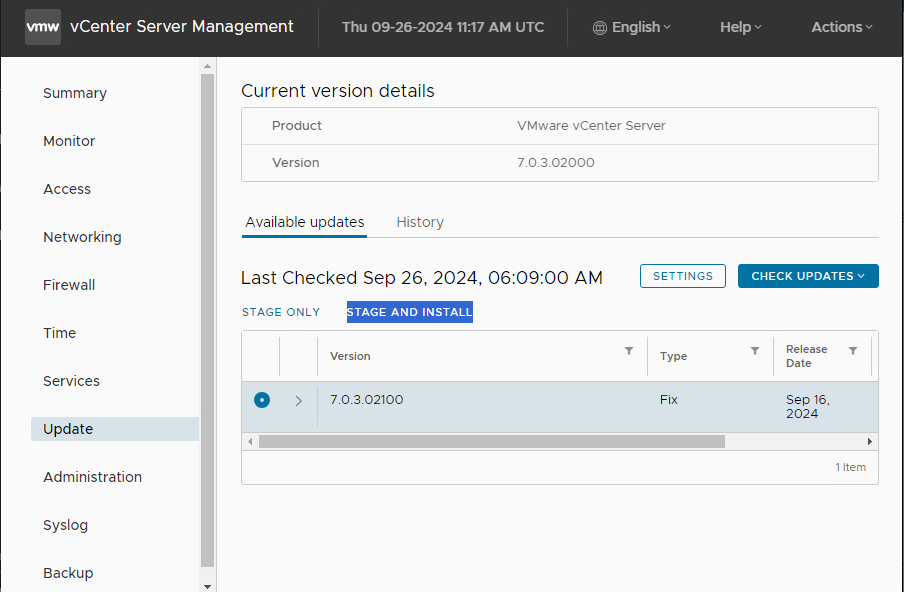This screenshot has width=904, height=592.
Task: Click the Fix type cell
Action: [669, 399]
